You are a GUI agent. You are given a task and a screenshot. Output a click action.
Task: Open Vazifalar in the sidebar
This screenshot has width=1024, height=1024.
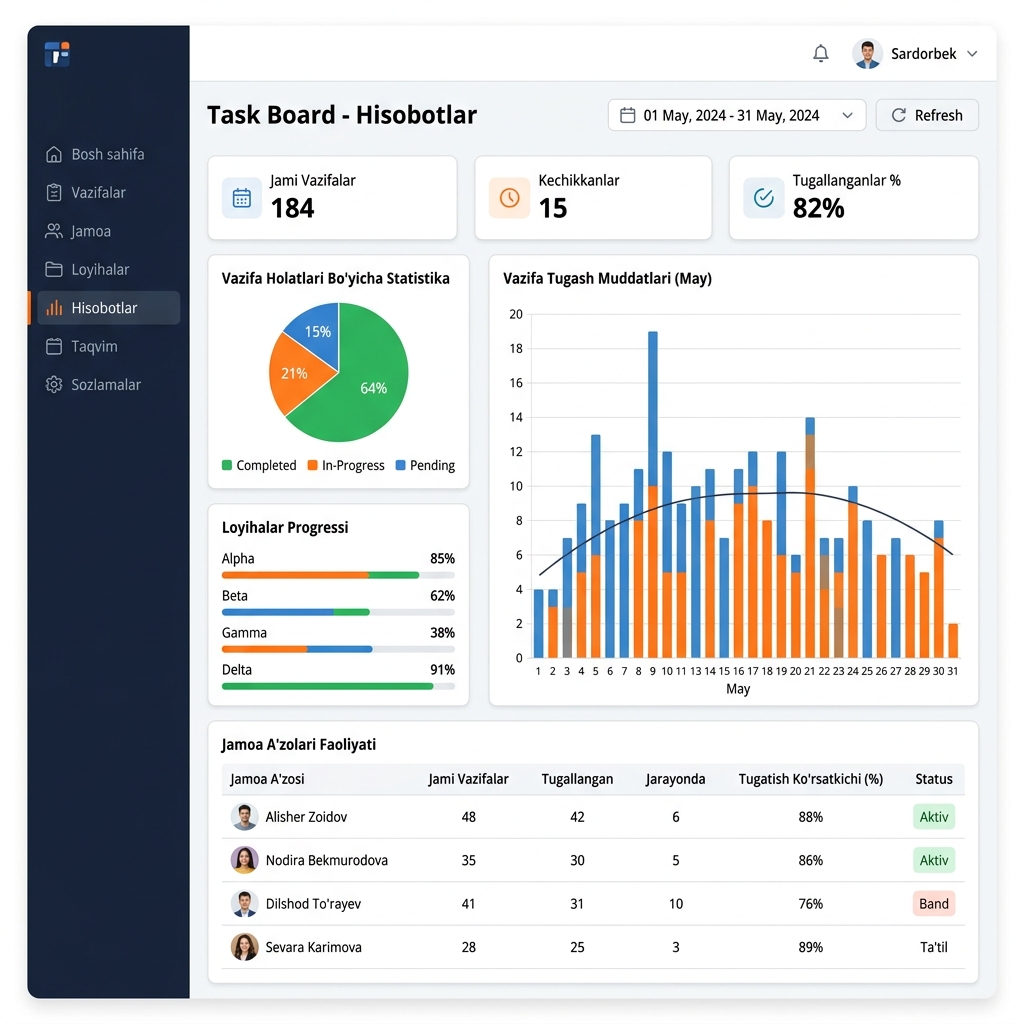[98, 193]
